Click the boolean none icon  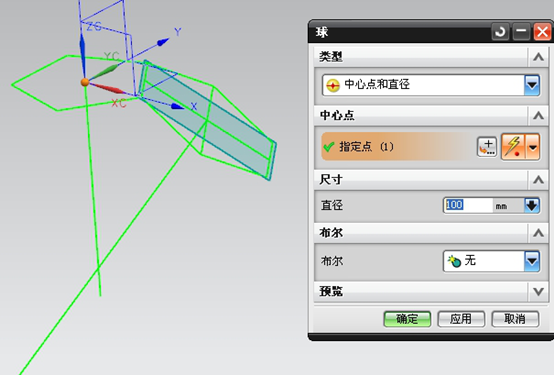click(x=454, y=261)
